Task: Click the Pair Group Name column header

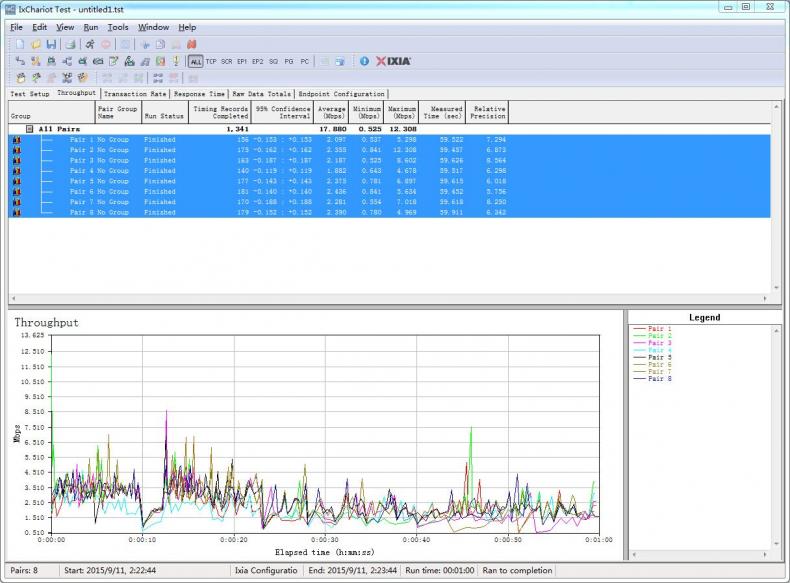Action: pos(118,112)
